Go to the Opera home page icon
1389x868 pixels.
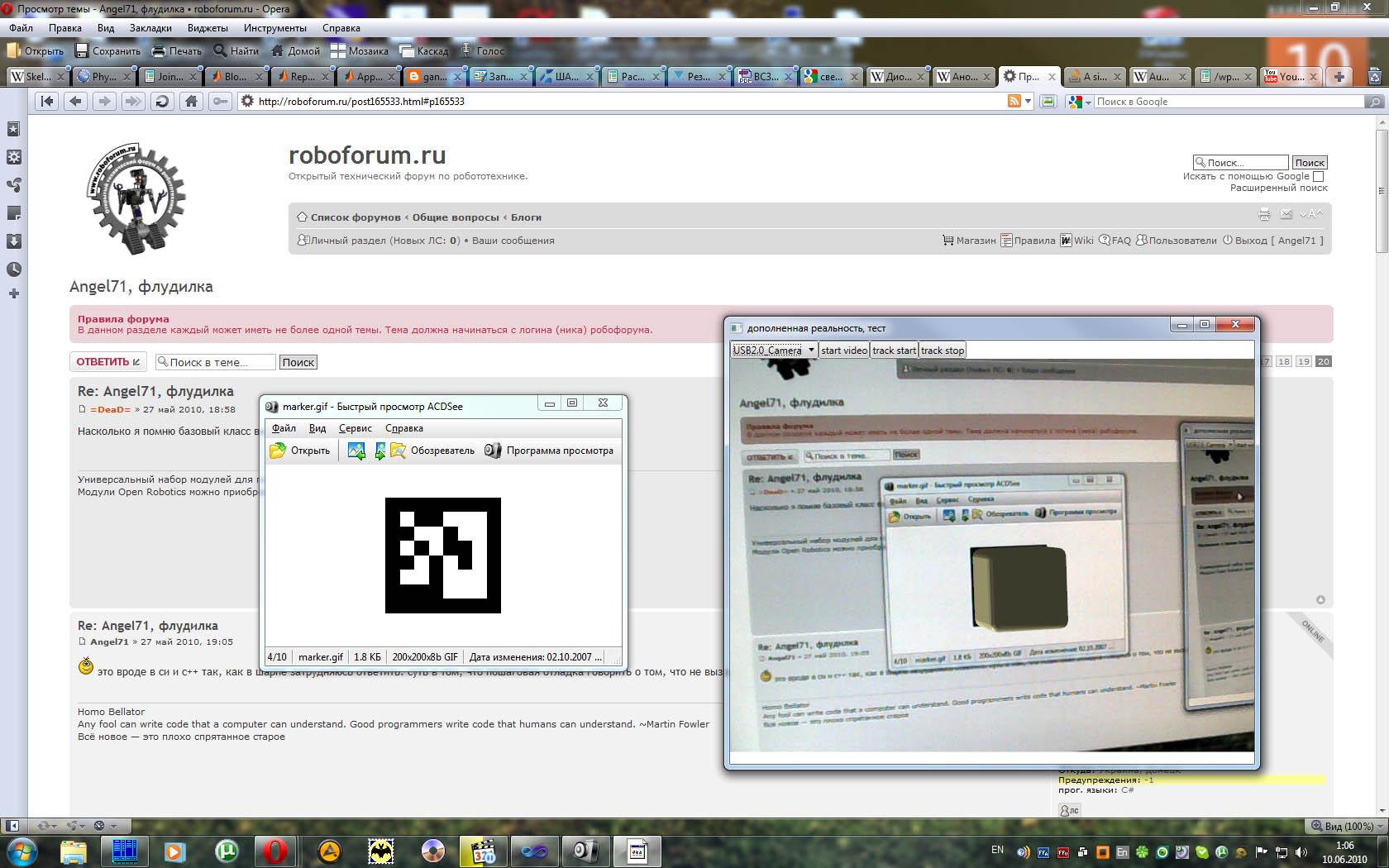click(x=191, y=101)
